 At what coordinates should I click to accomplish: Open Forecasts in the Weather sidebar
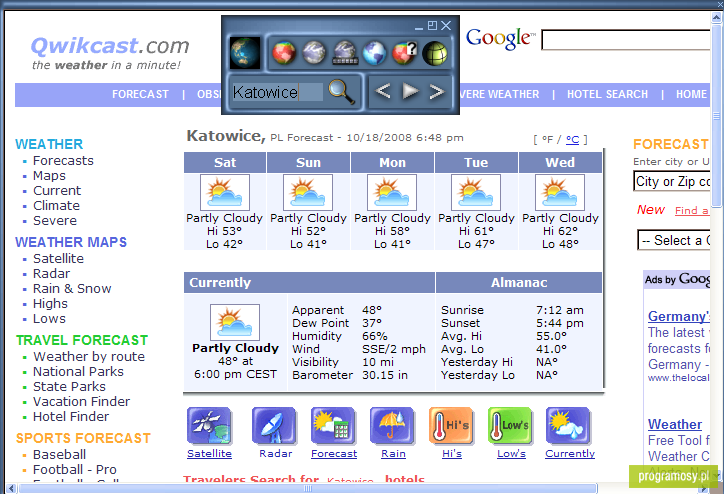[63, 161]
